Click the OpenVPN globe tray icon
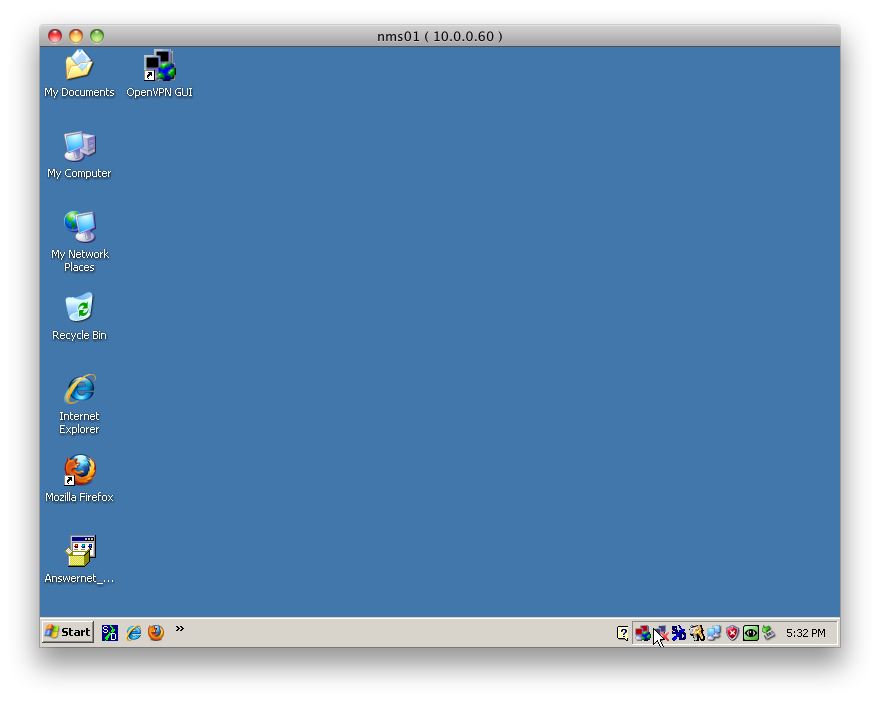The height and width of the screenshot is (702, 880). (x=643, y=634)
